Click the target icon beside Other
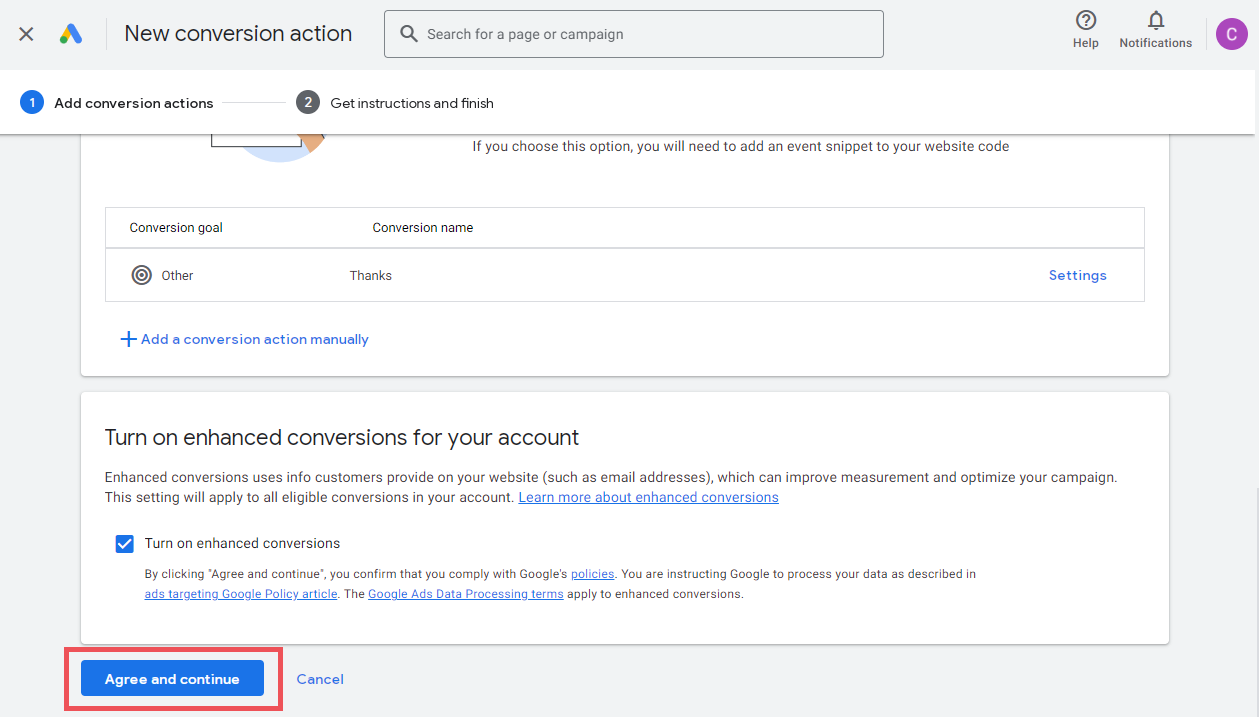This screenshot has width=1259, height=717. pos(142,275)
